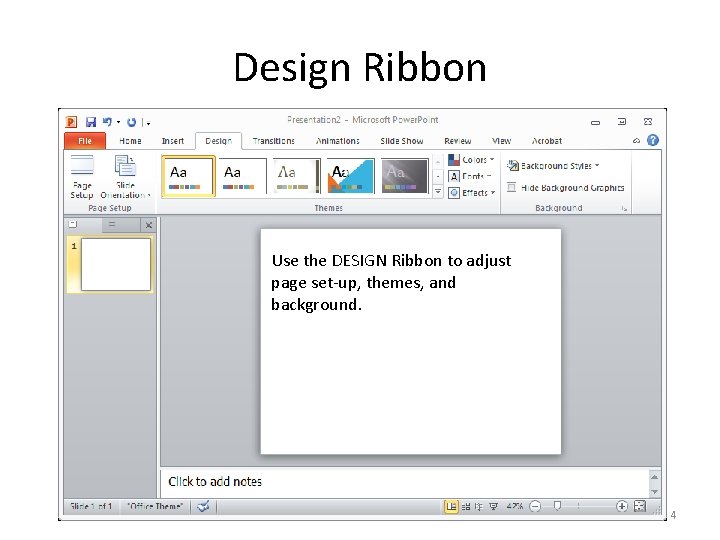Viewport: 720px width, 540px height.
Task: Open the theme Fonts dropdown
Action: 470,176
